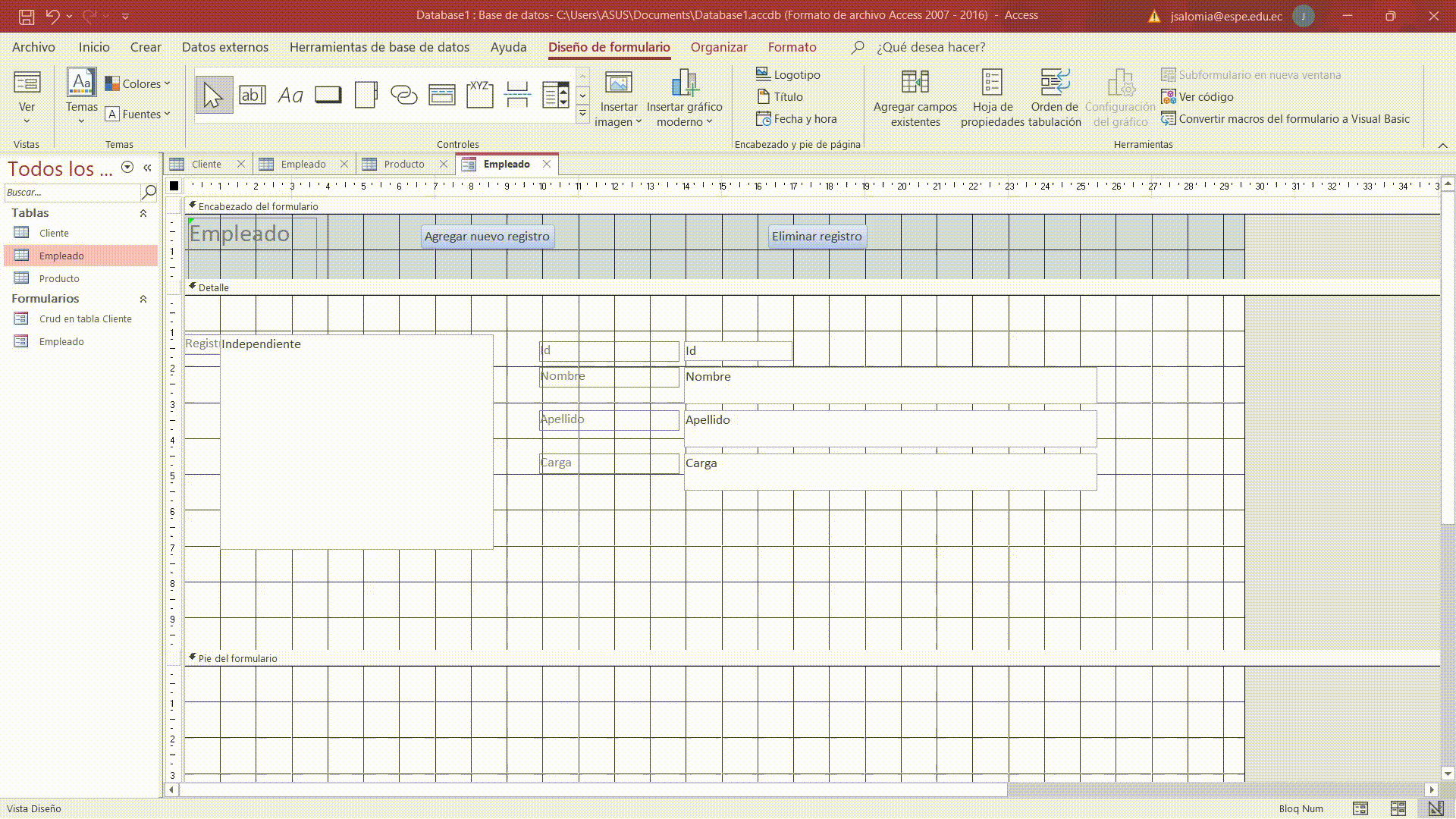Click the form selector square at ruler corner
This screenshot has height=819, width=1456.
(174, 186)
